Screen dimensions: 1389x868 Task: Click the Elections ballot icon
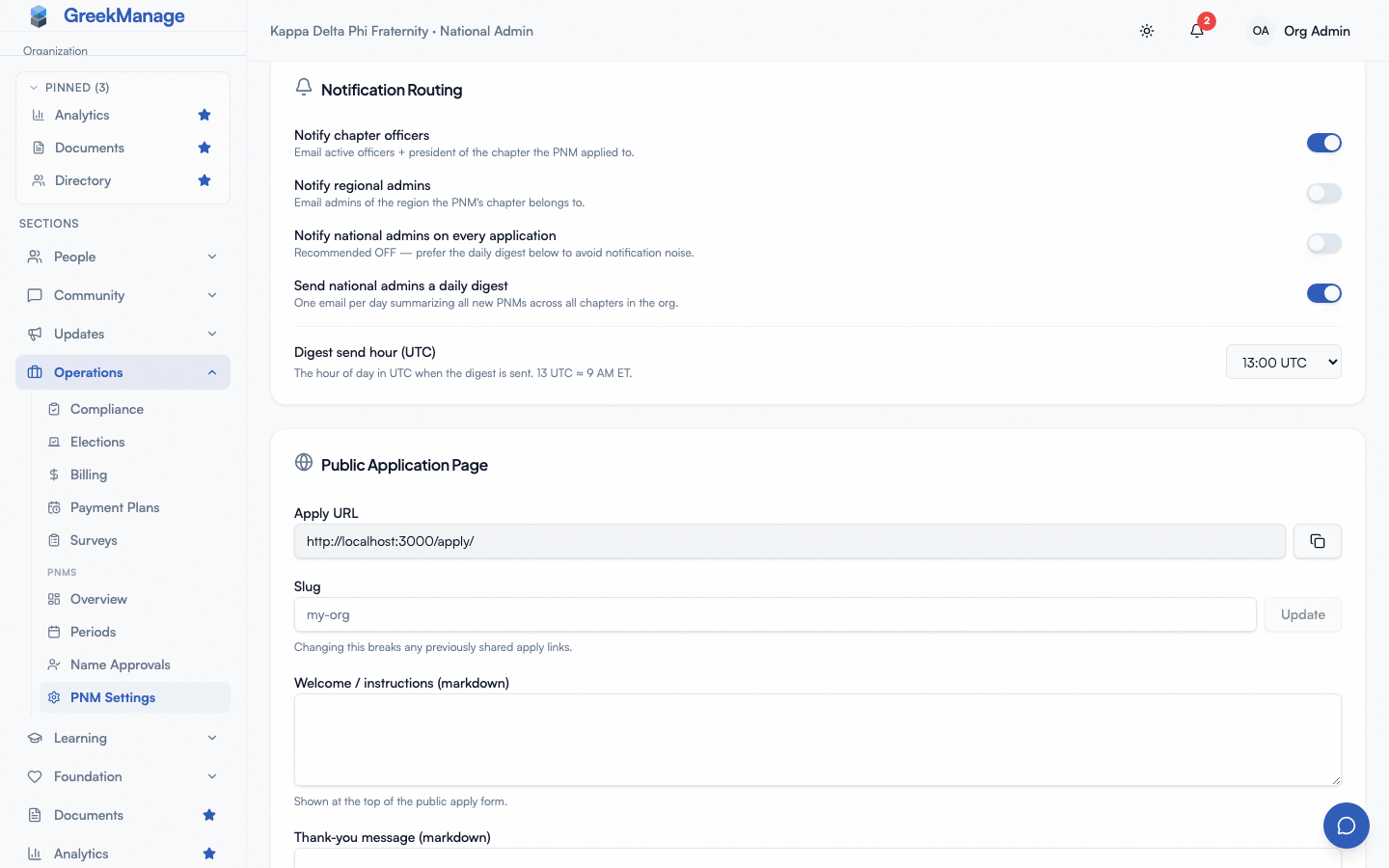(54, 442)
